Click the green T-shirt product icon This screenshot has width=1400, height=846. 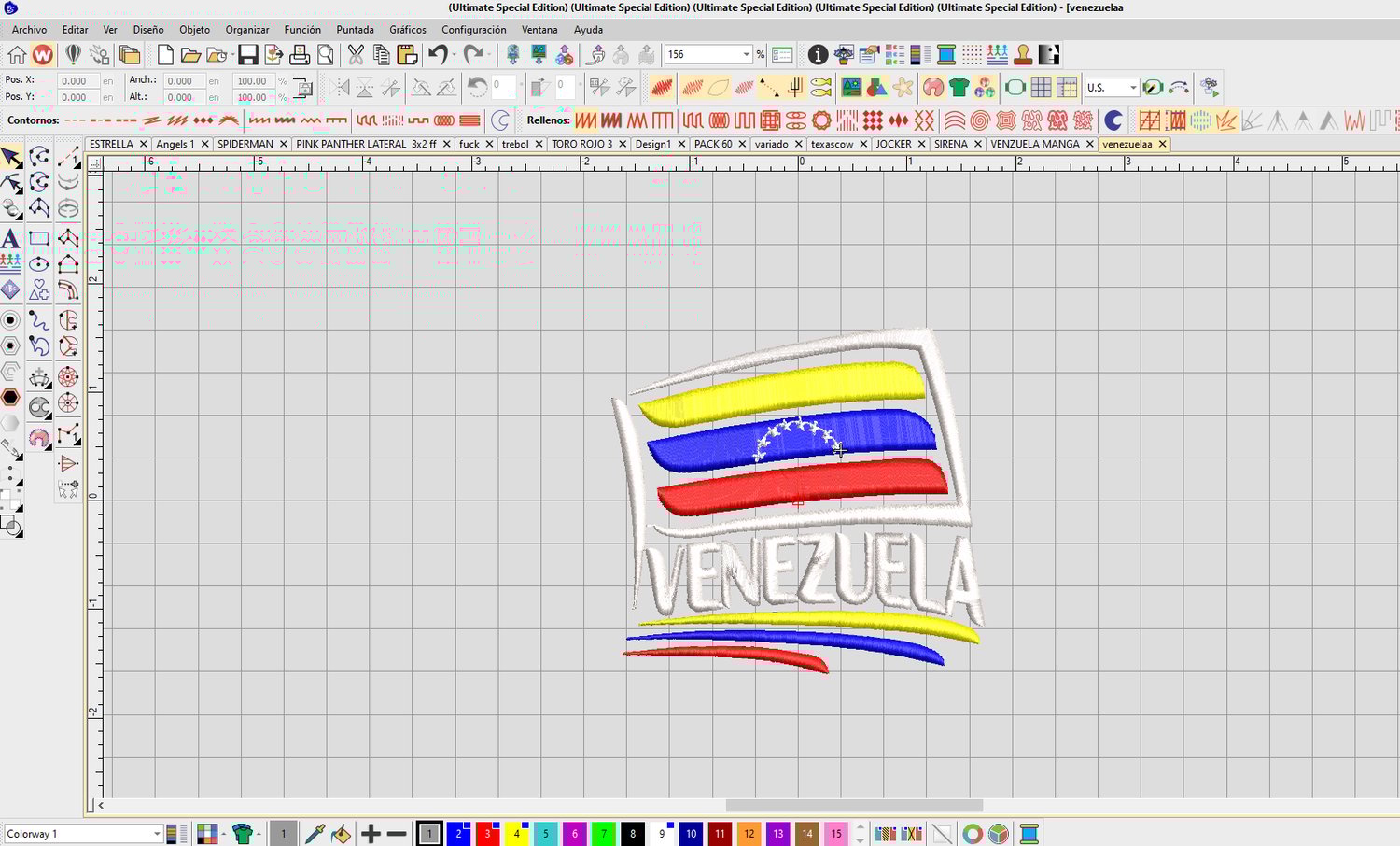tap(959, 88)
